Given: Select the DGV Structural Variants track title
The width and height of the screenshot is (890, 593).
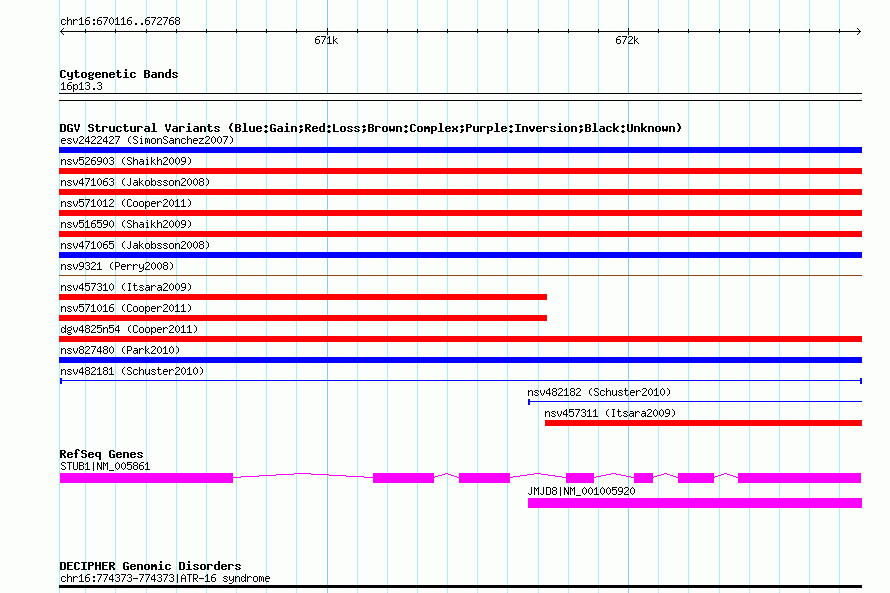Looking at the screenshot, I should point(371,128).
